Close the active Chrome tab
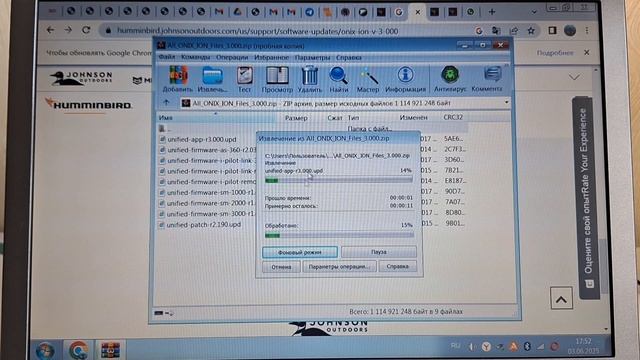 418,12
